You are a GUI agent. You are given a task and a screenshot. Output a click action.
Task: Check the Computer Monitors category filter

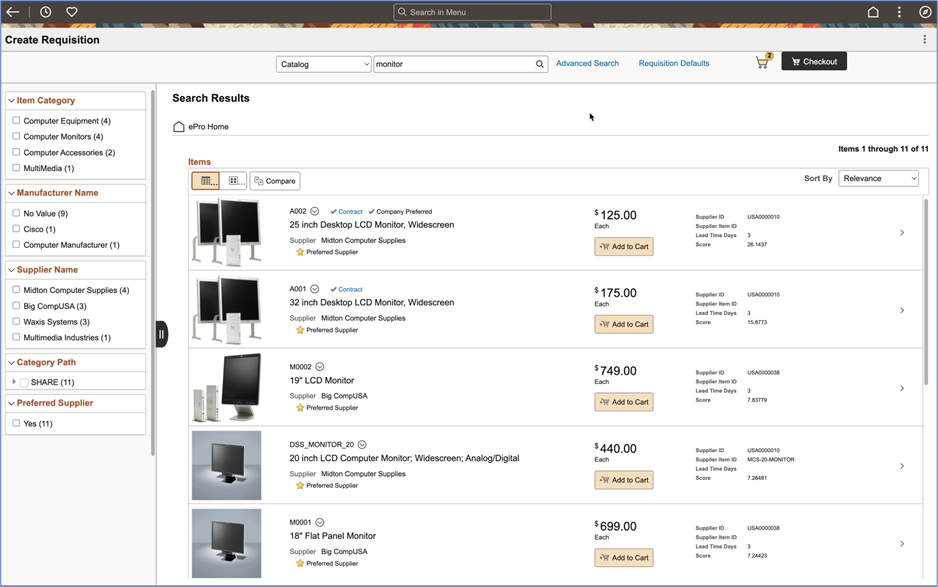click(16, 136)
